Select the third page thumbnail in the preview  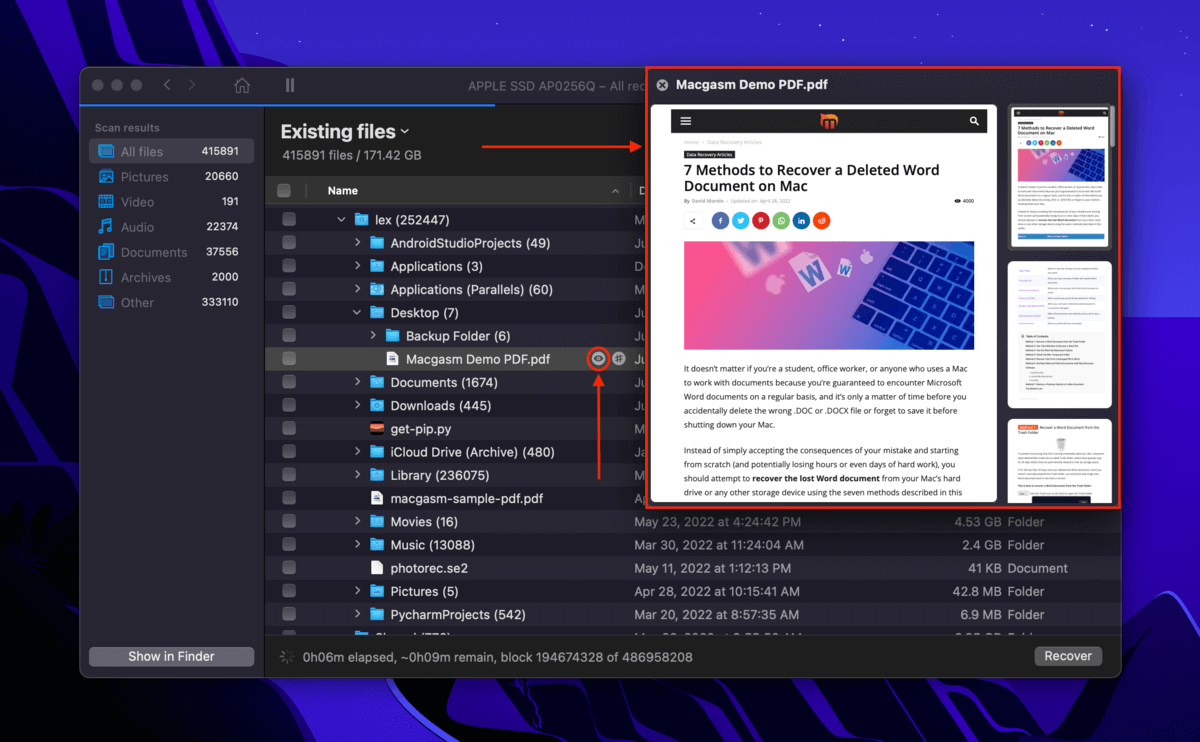click(1059, 463)
